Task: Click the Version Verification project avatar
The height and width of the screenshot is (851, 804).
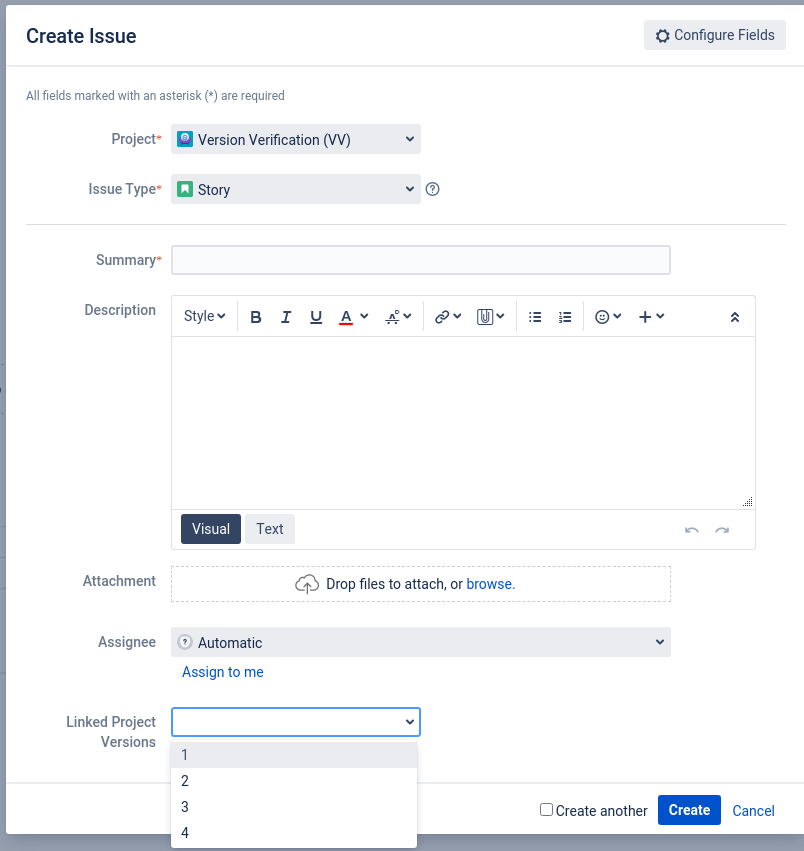Action: 185,139
